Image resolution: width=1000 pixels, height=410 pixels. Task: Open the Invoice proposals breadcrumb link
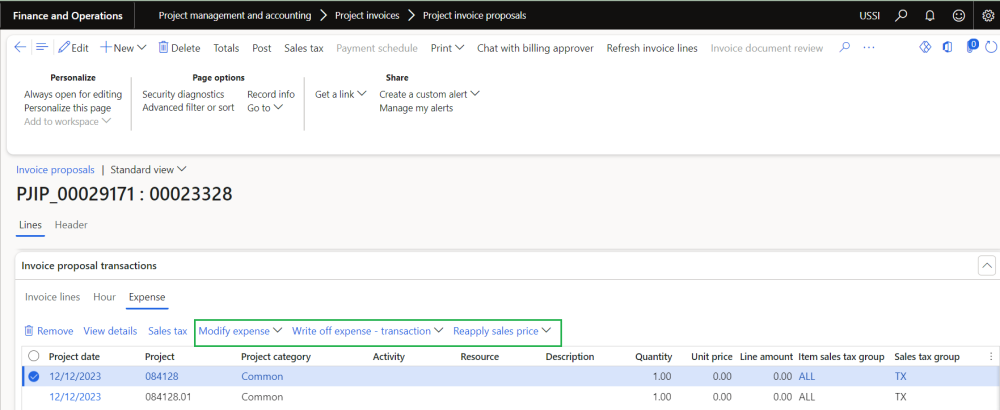coord(55,170)
